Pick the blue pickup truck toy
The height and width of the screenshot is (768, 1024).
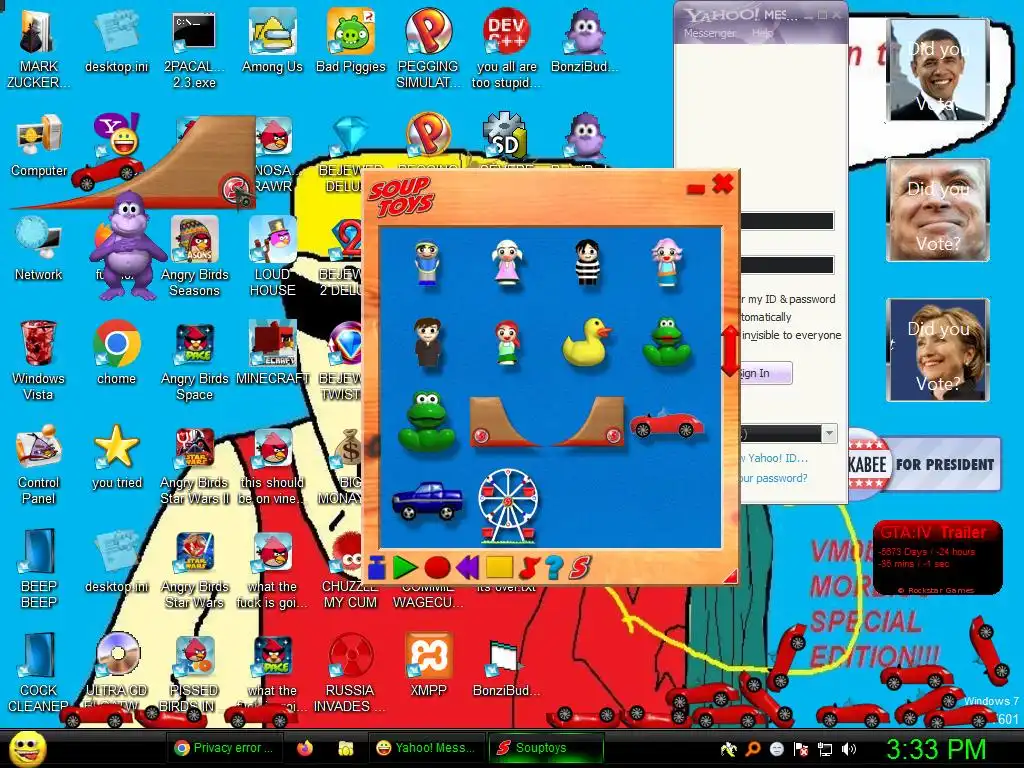pyautogui.click(x=428, y=501)
